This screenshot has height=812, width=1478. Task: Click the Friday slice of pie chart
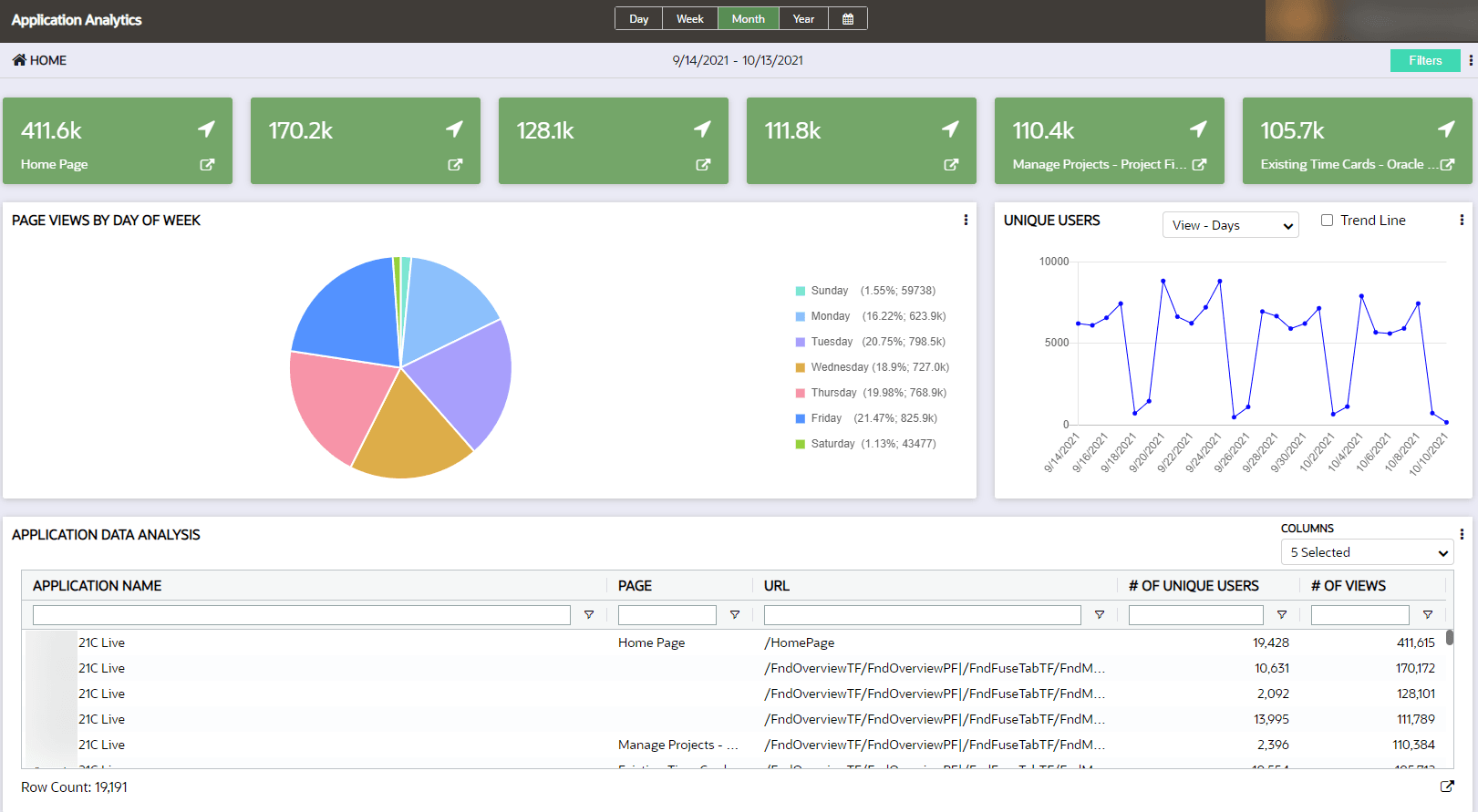point(352,312)
